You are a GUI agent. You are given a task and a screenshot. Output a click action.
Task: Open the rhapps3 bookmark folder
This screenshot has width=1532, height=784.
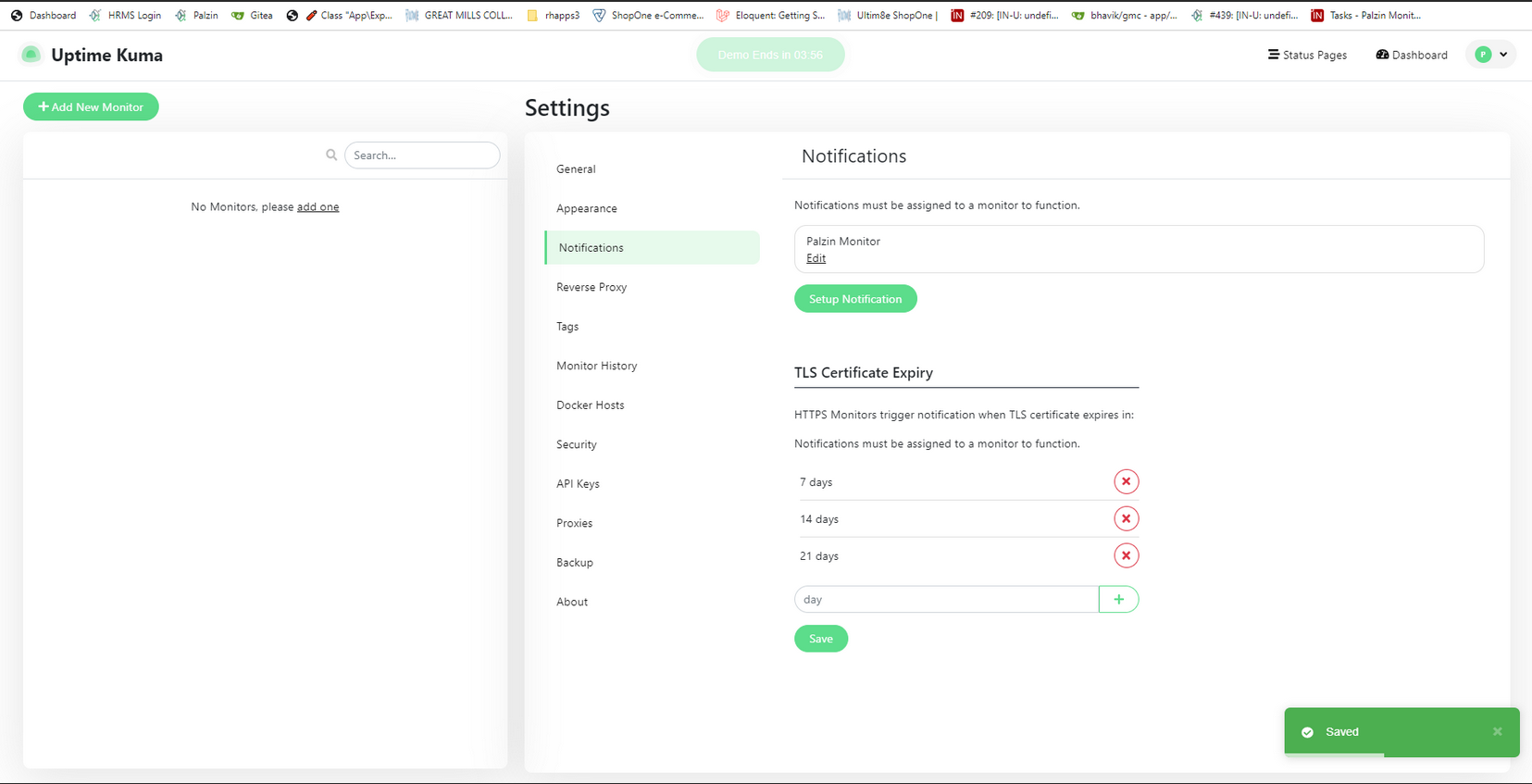[553, 15]
